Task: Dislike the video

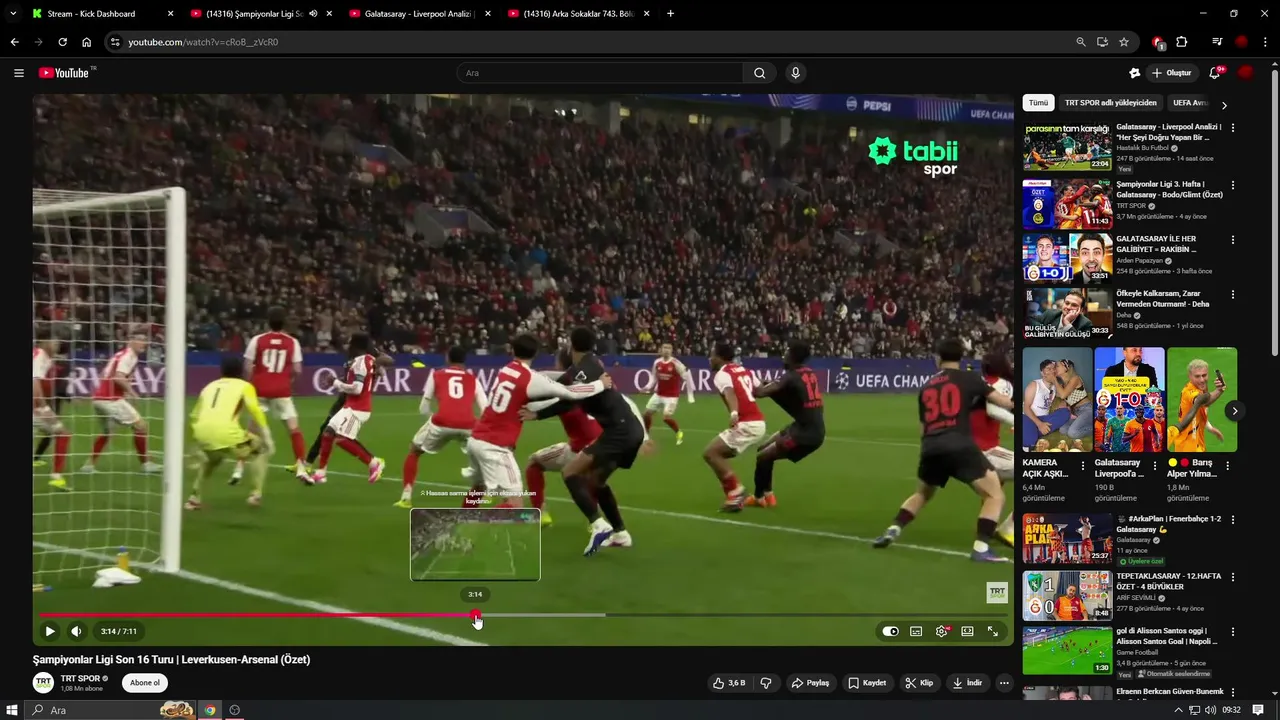Action: (766, 683)
